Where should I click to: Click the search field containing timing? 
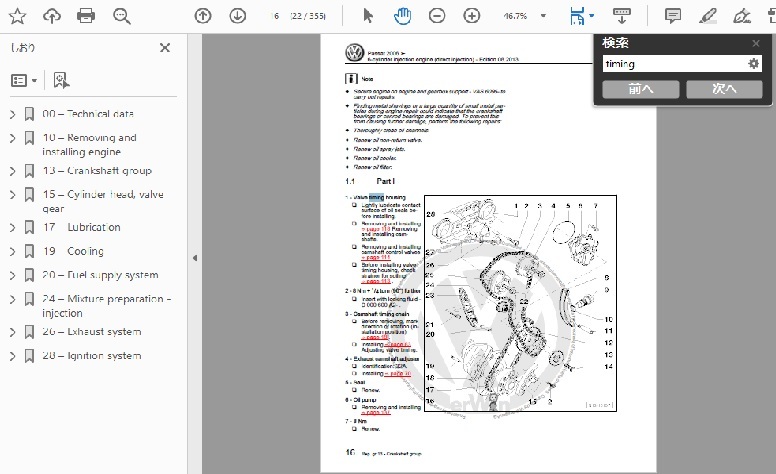(674, 63)
